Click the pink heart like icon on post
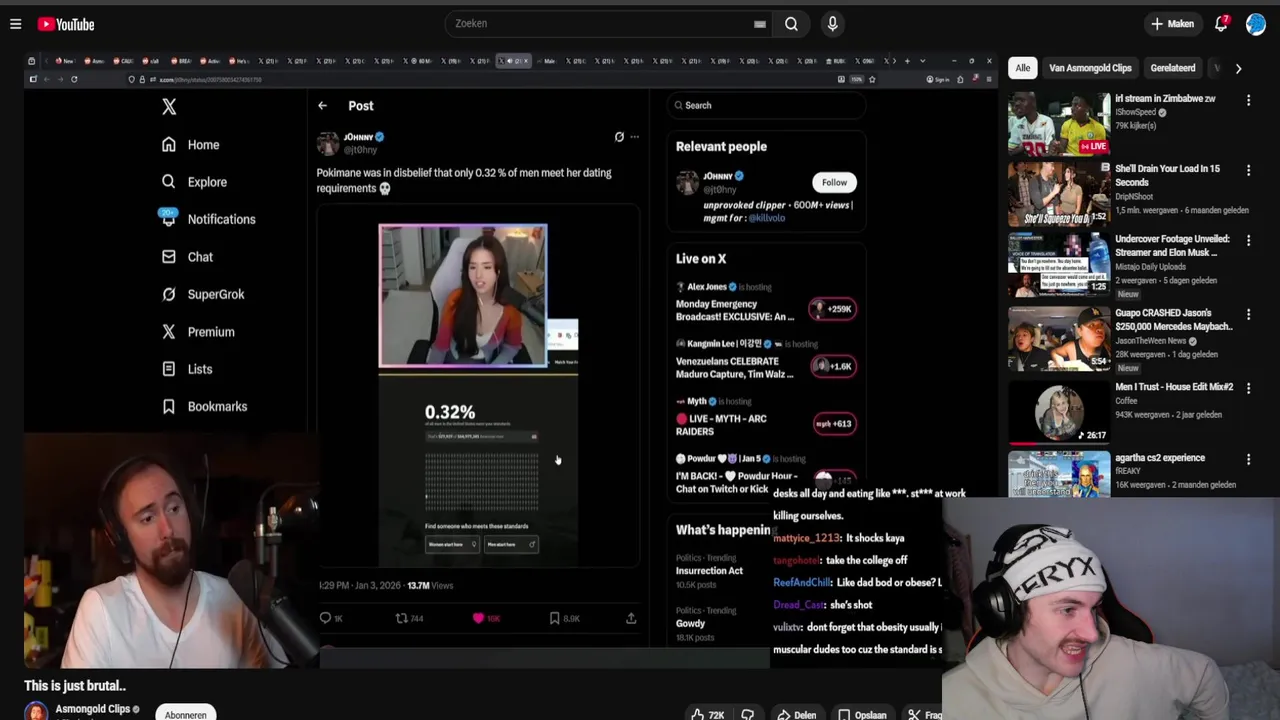This screenshot has width=1280, height=720. 479,618
